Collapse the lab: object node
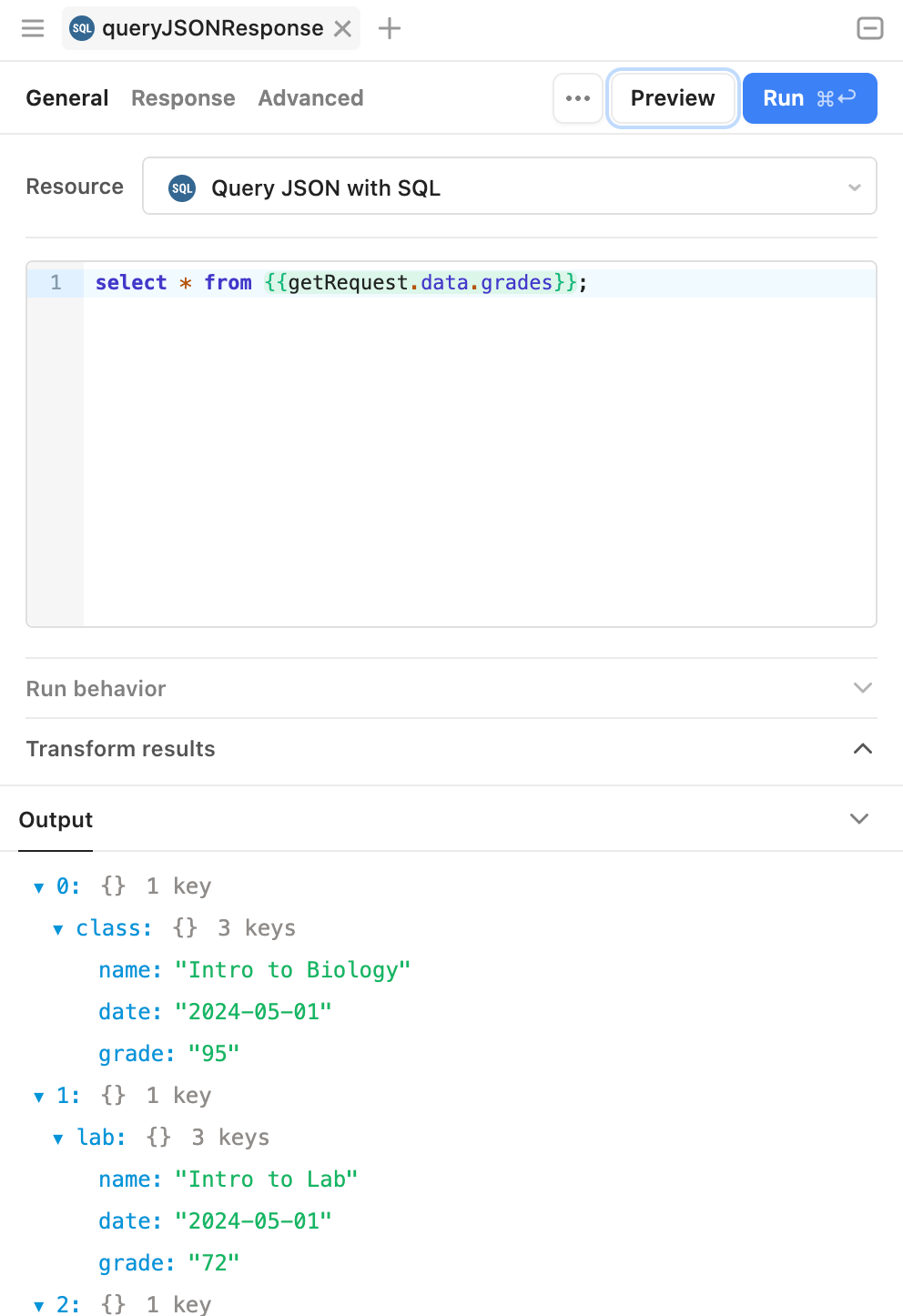 coord(58,1139)
